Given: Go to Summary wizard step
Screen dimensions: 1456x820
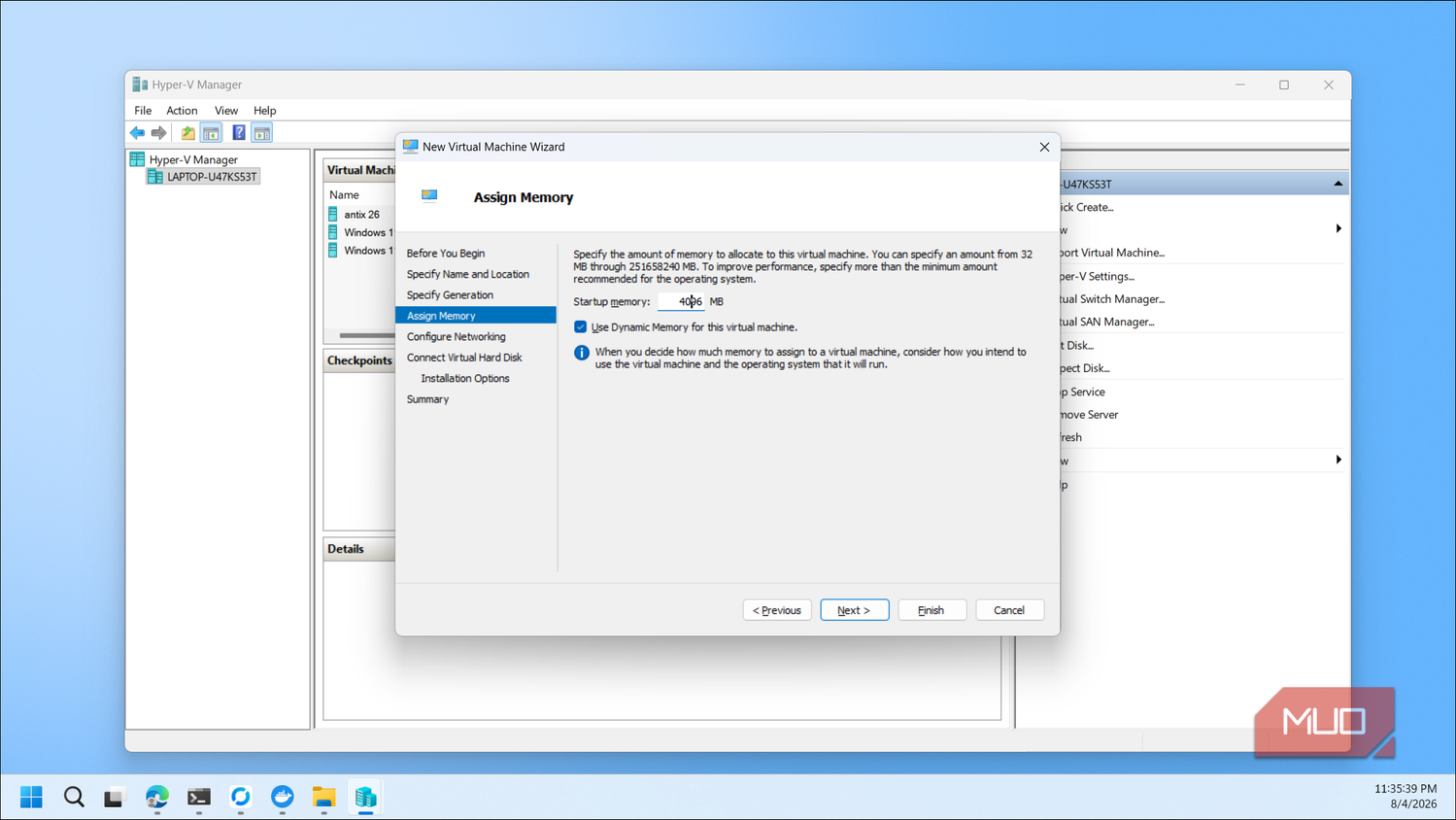Looking at the screenshot, I should [427, 399].
